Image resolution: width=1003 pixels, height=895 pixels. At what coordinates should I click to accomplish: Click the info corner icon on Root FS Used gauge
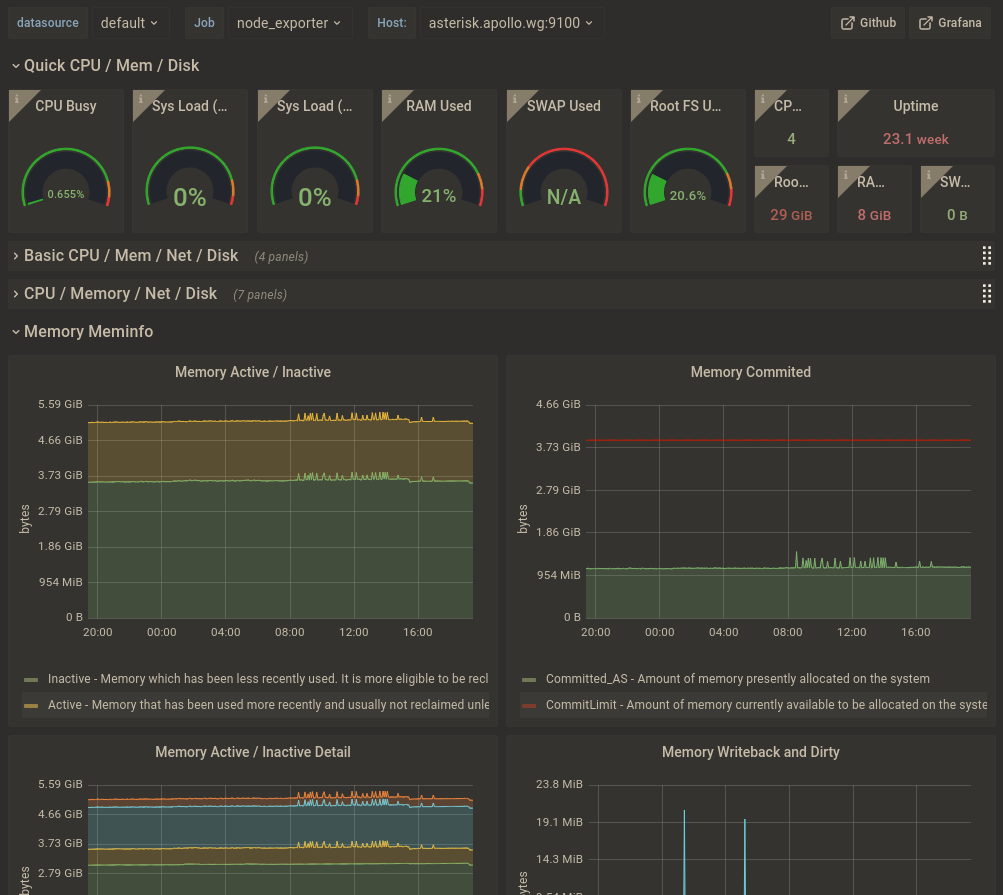tap(638, 99)
